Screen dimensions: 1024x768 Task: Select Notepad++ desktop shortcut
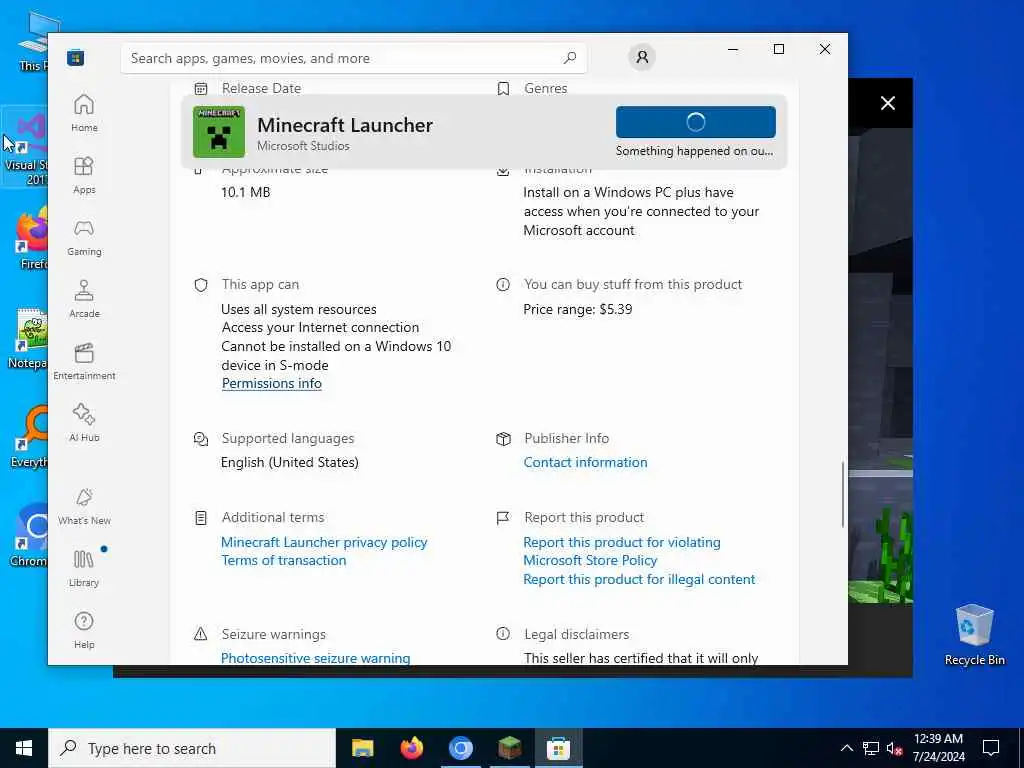(x=27, y=338)
